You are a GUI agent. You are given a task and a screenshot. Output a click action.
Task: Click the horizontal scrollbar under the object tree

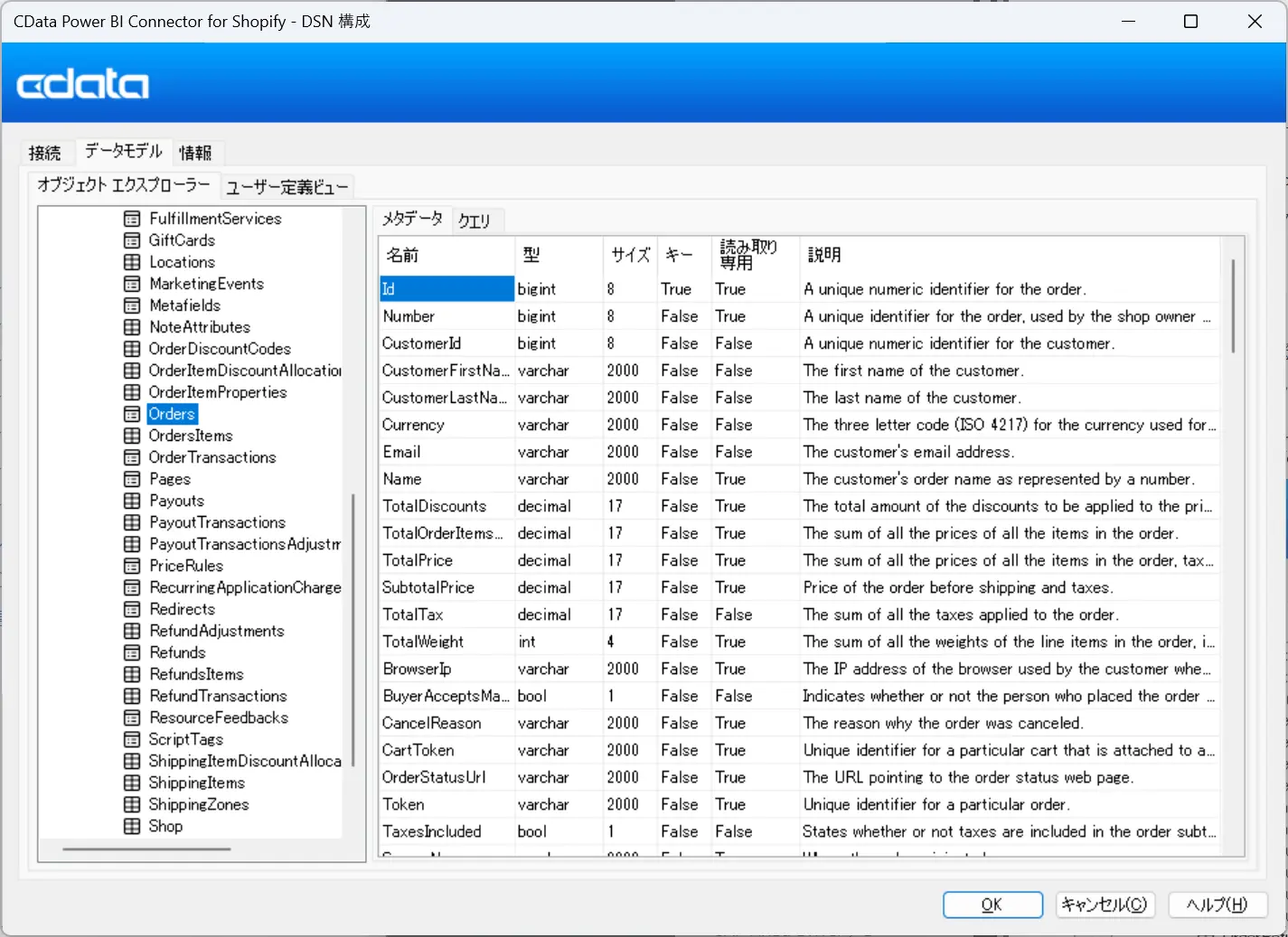click(x=146, y=849)
